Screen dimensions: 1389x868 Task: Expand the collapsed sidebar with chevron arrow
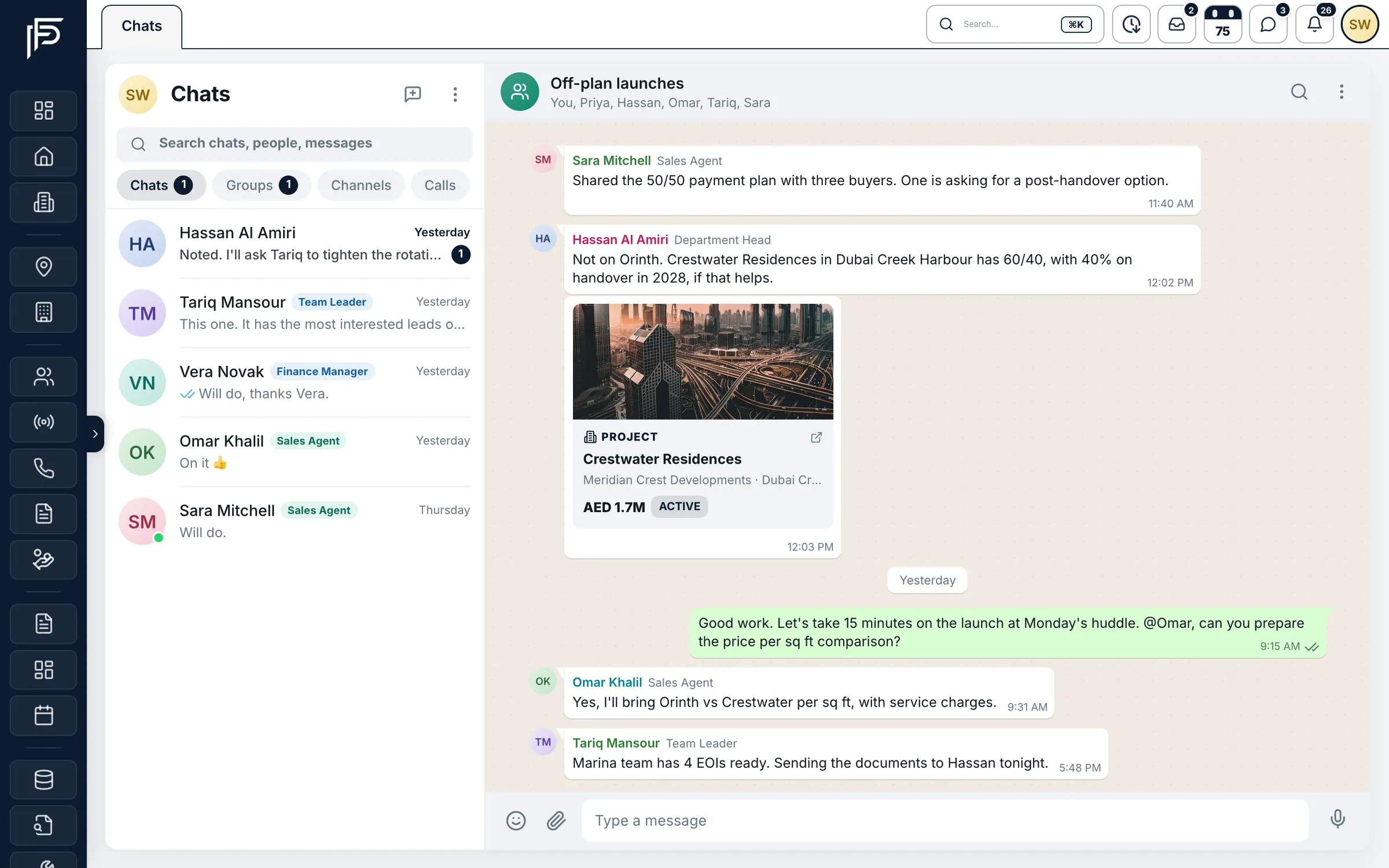point(95,433)
